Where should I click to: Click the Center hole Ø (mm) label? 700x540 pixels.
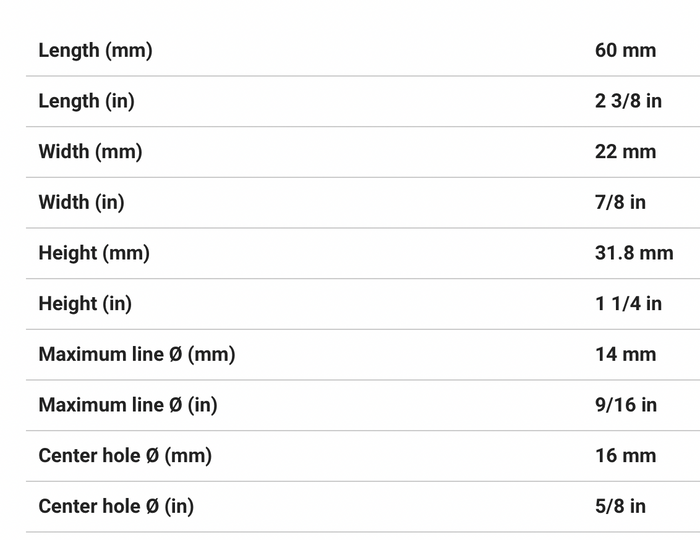click(x=125, y=456)
